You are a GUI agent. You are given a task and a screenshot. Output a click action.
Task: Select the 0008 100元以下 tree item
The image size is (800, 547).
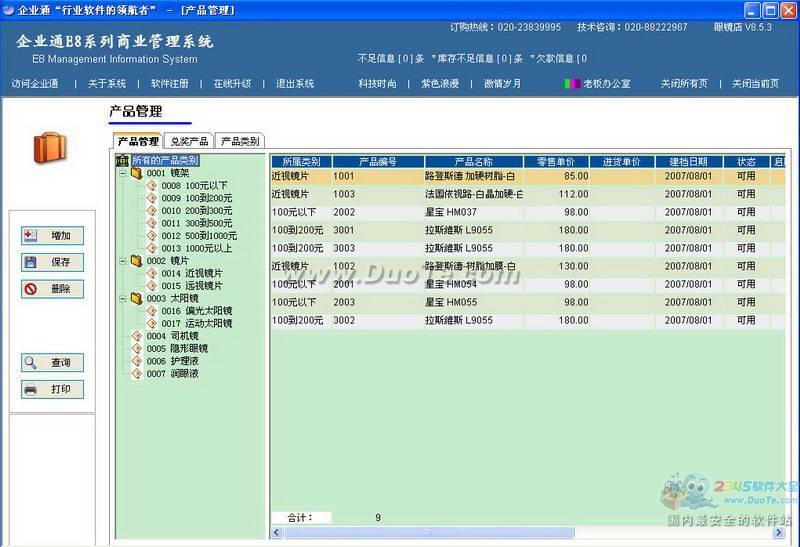[x=194, y=186]
